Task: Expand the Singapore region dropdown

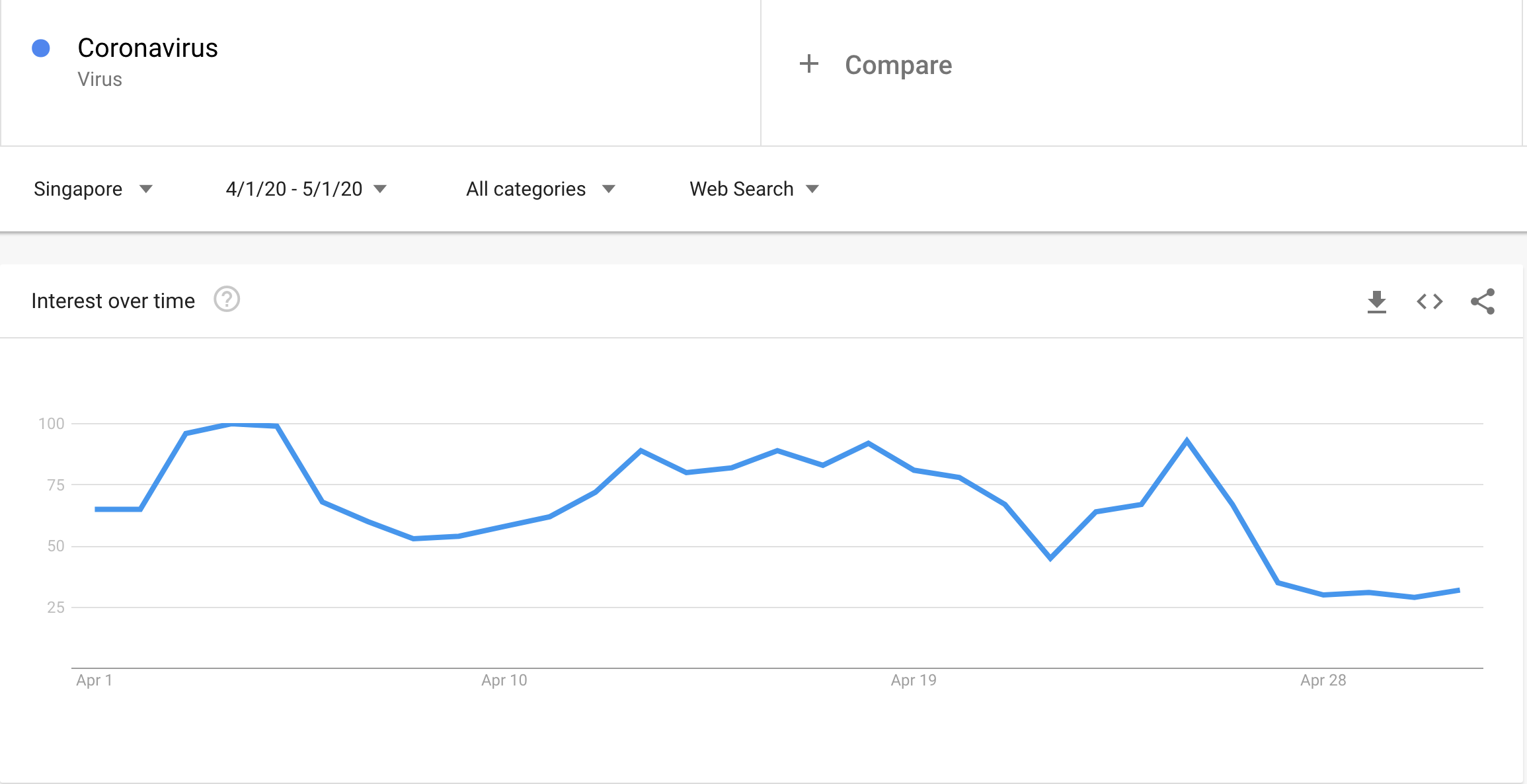Action: (x=93, y=189)
